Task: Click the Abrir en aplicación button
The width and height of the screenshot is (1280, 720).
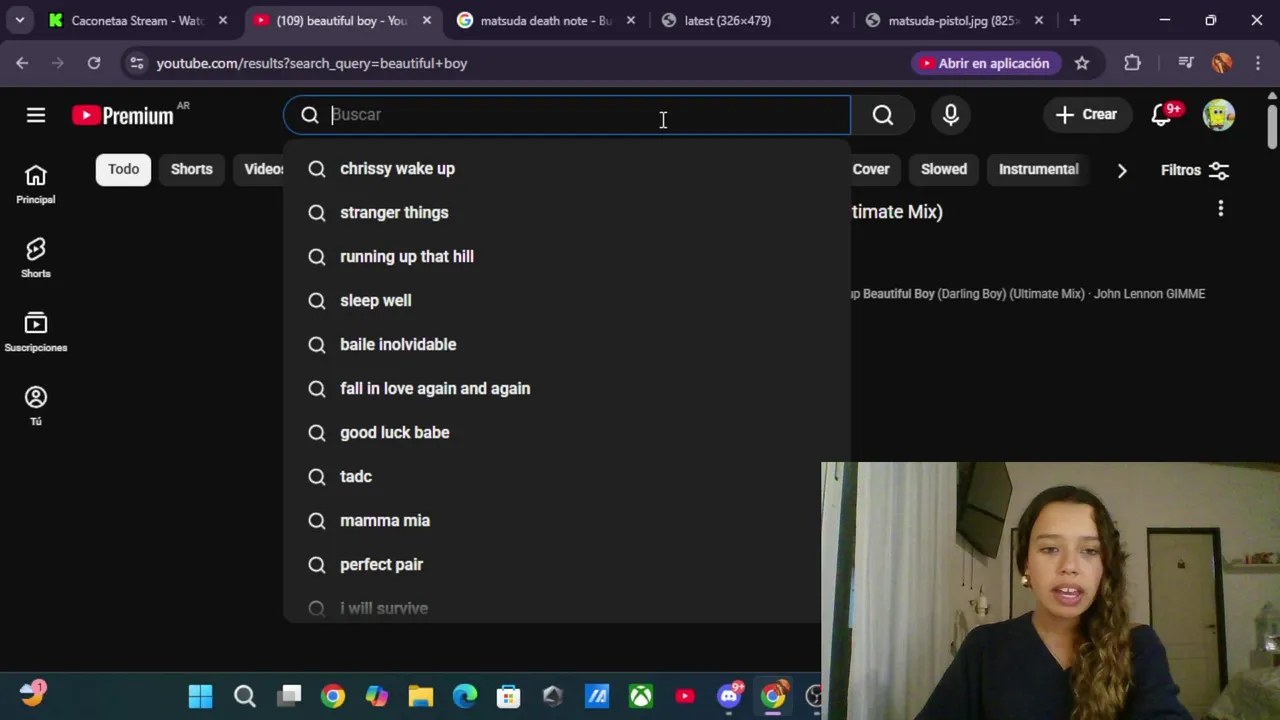Action: click(985, 63)
